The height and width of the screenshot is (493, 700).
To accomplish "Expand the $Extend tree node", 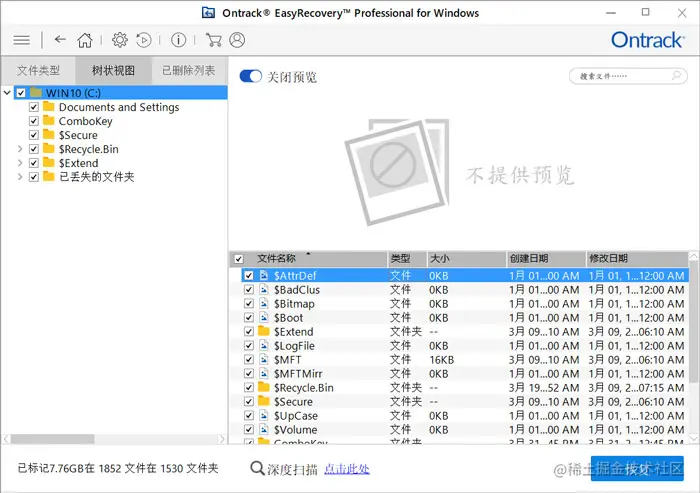I will [x=20, y=163].
